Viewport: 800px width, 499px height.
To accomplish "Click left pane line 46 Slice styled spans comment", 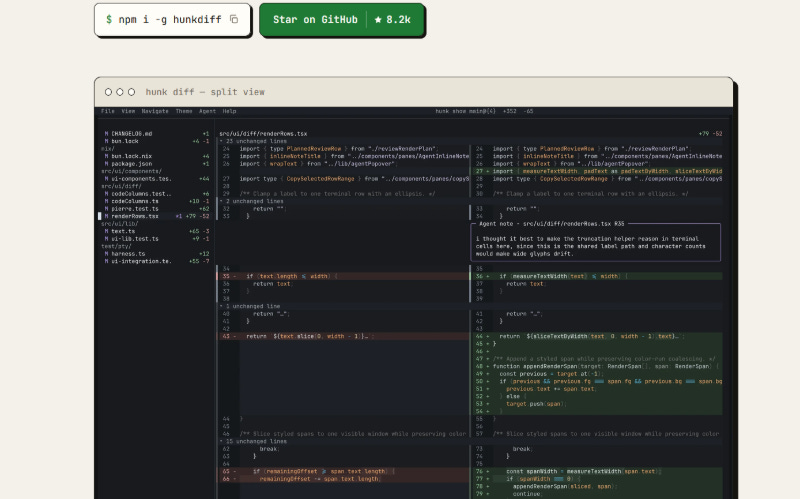I will pos(343,434).
